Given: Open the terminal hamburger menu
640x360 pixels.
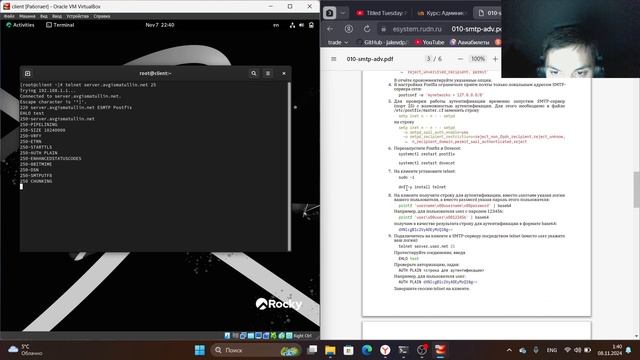Looking at the screenshot, I should (268, 73).
